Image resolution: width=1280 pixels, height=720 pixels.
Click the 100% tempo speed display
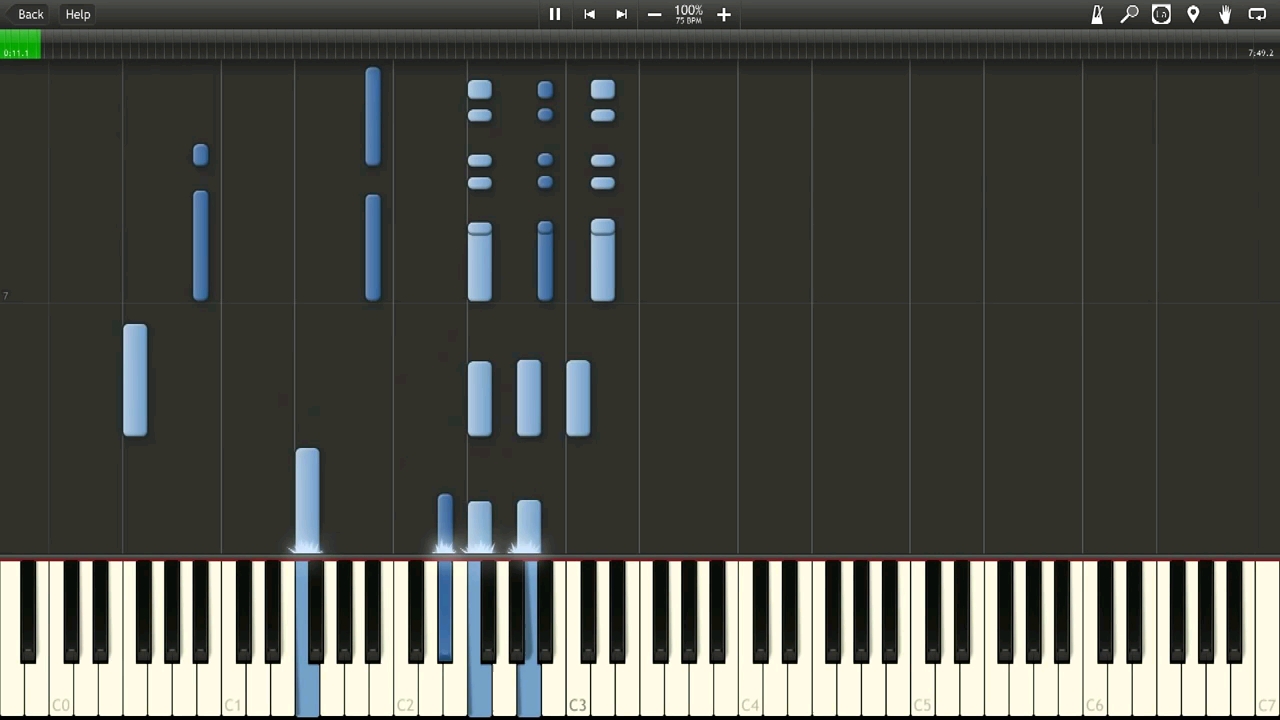click(688, 13)
